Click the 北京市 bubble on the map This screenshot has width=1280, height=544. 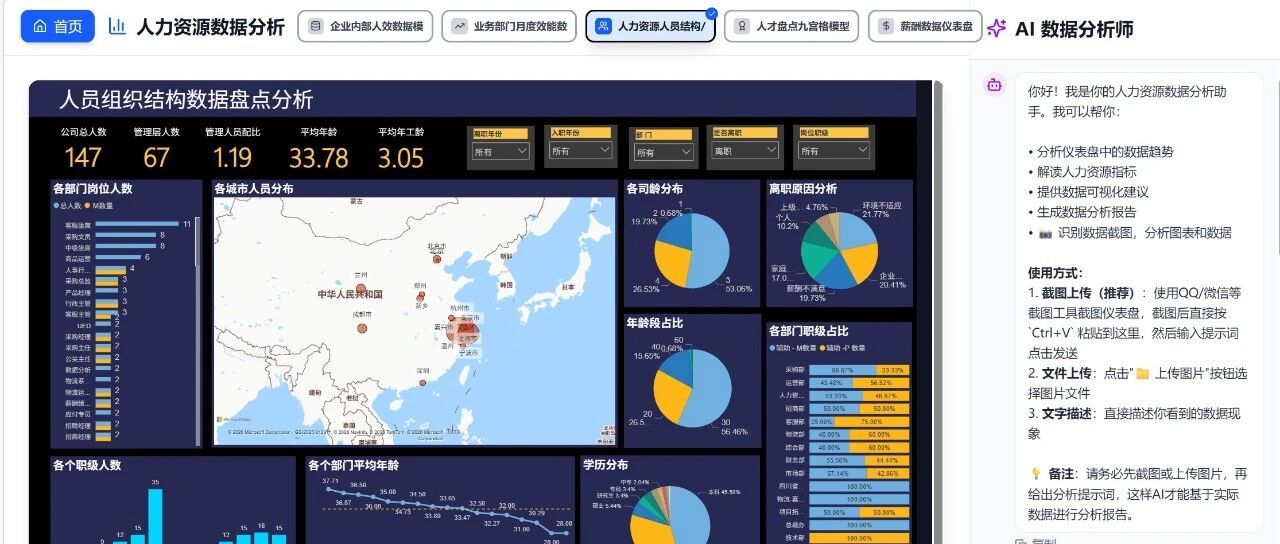[x=436, y=260]
